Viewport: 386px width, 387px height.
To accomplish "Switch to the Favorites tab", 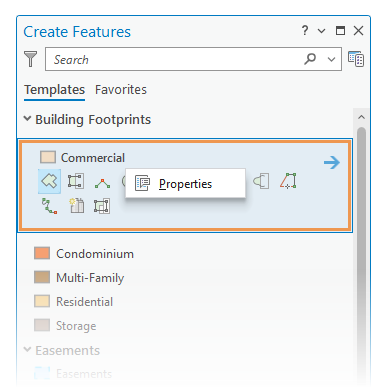I will 121,90.
